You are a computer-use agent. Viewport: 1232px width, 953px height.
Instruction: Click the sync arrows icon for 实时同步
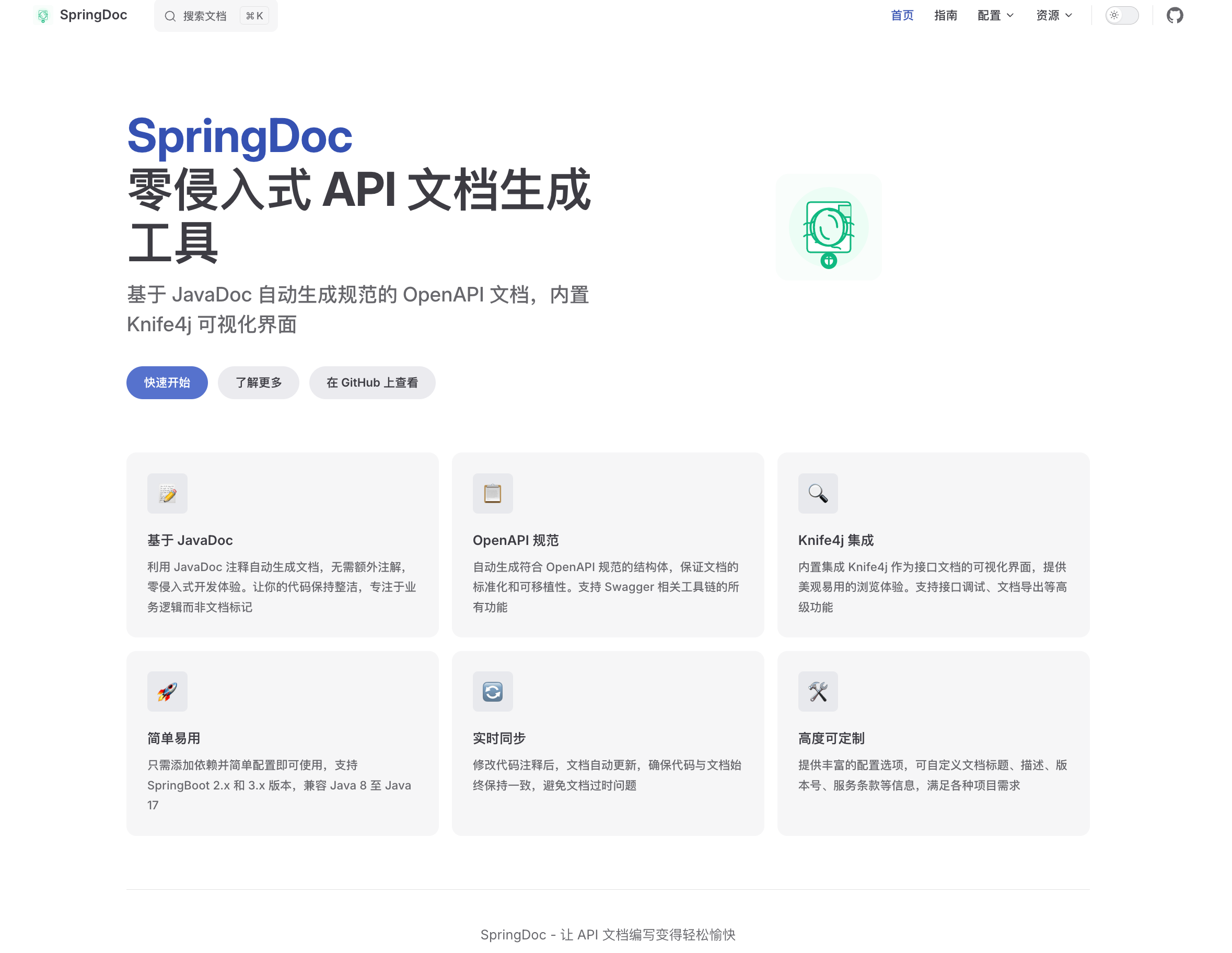(x=493, y=691)
